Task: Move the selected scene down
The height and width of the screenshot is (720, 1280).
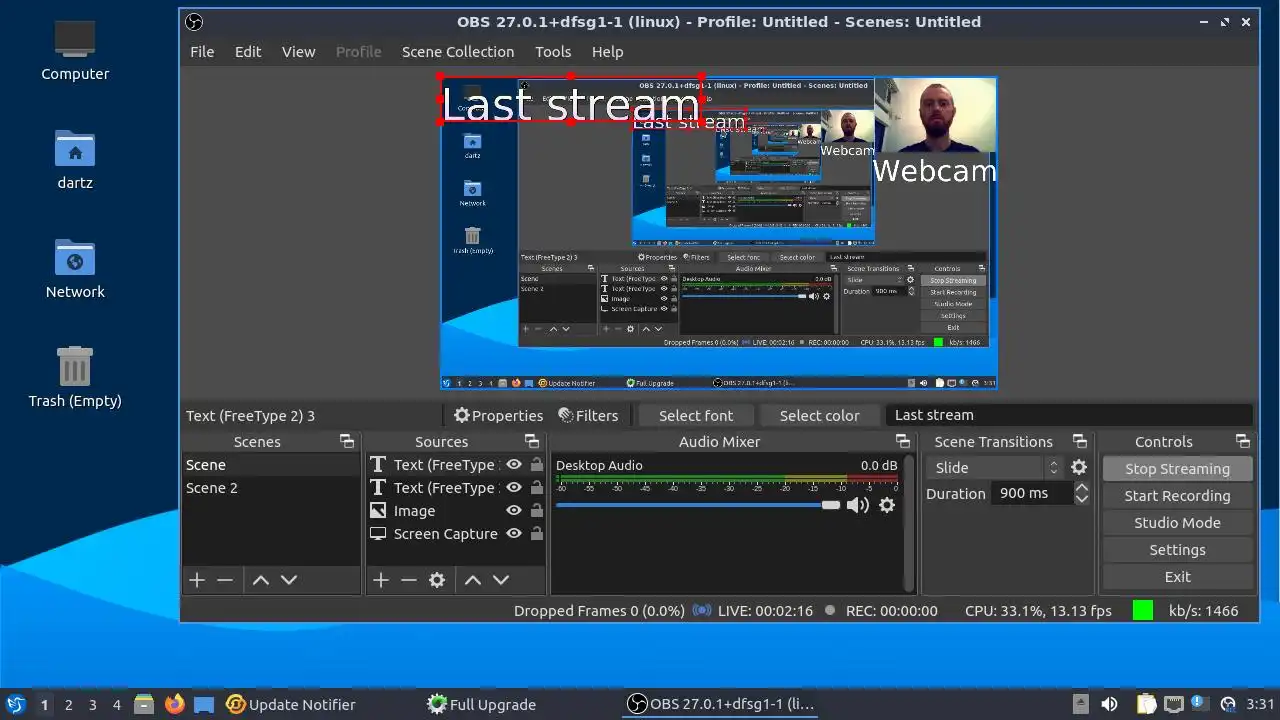Action: tap(289, 580)
